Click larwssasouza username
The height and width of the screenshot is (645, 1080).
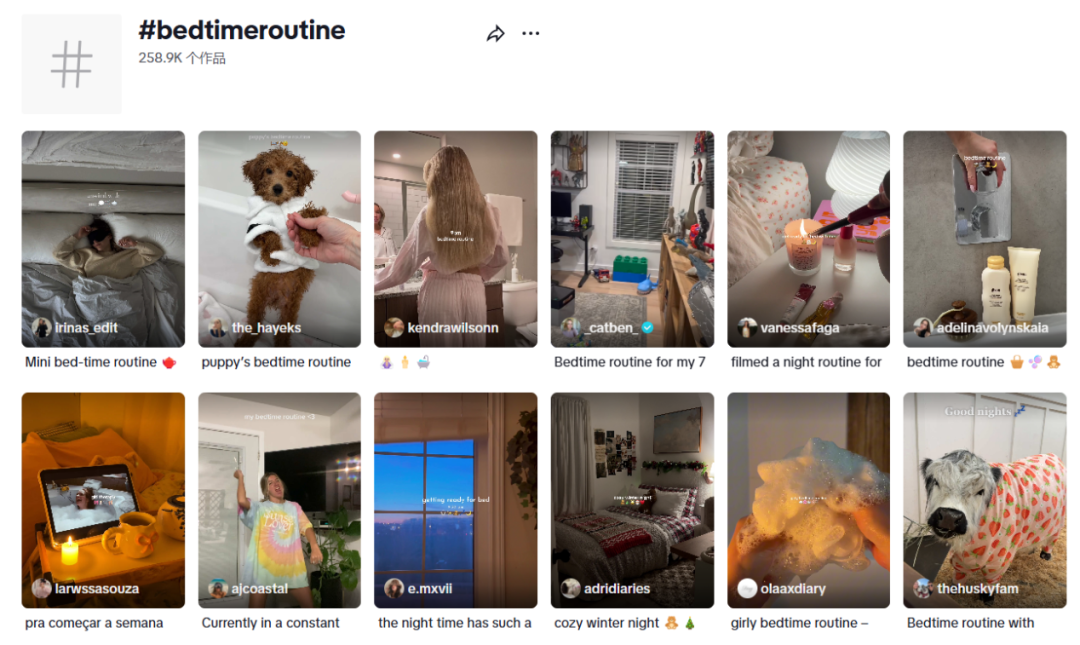coord(97,589)
